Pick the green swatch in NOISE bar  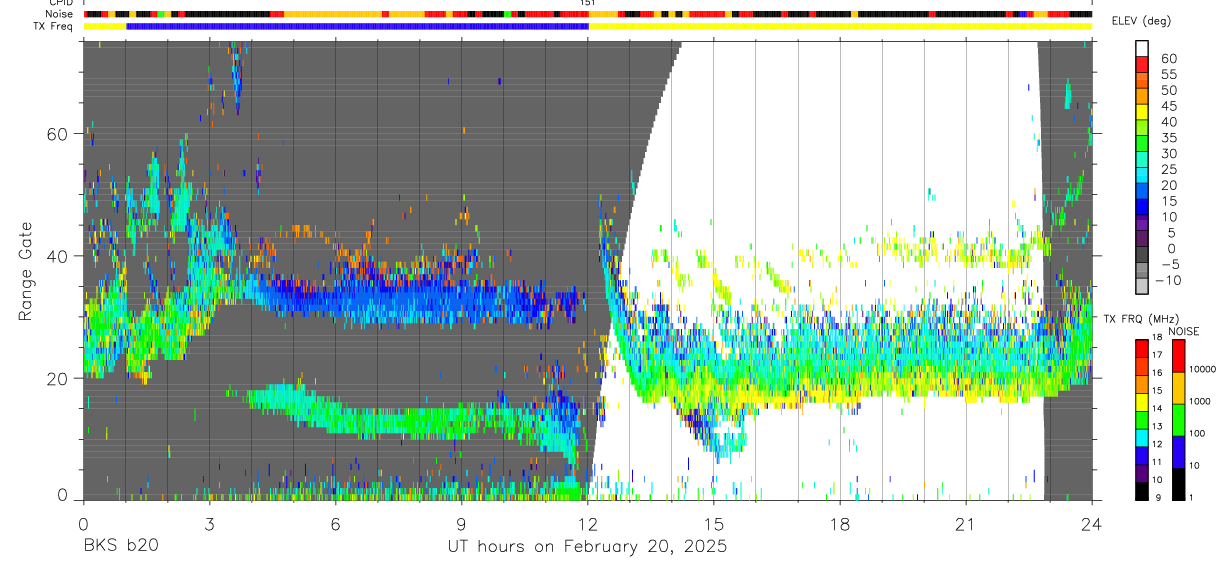1176,419
